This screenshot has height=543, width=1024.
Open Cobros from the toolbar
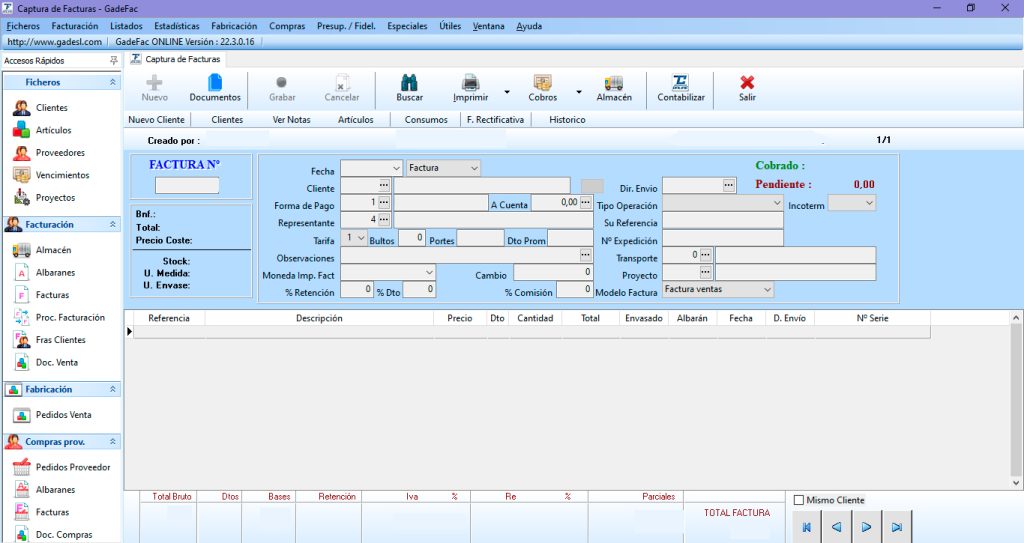click(542, 83)
